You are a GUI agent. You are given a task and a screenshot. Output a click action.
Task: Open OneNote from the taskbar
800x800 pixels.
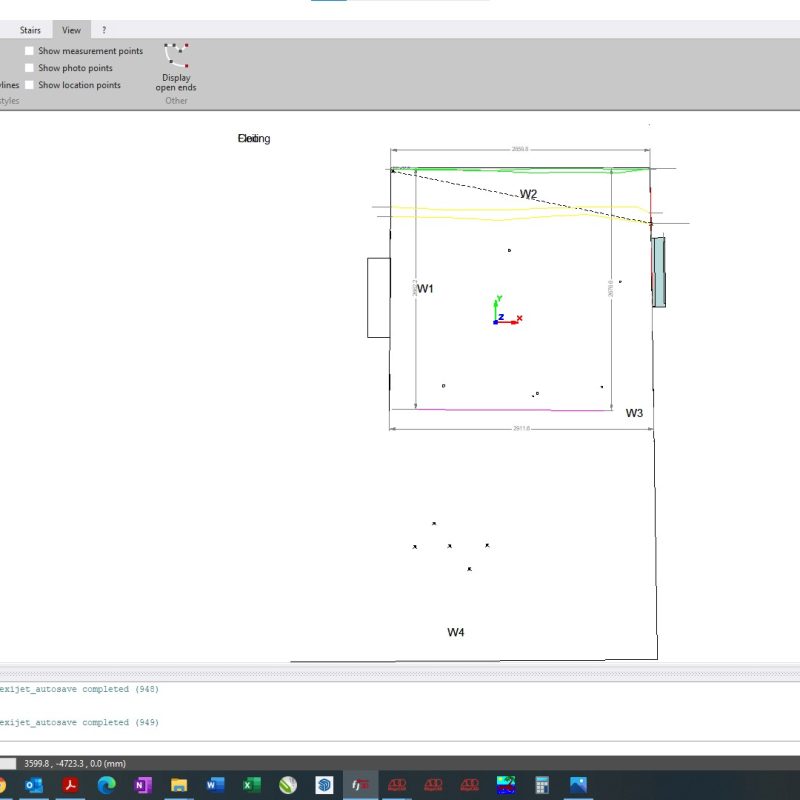click(x=142, y=785)
